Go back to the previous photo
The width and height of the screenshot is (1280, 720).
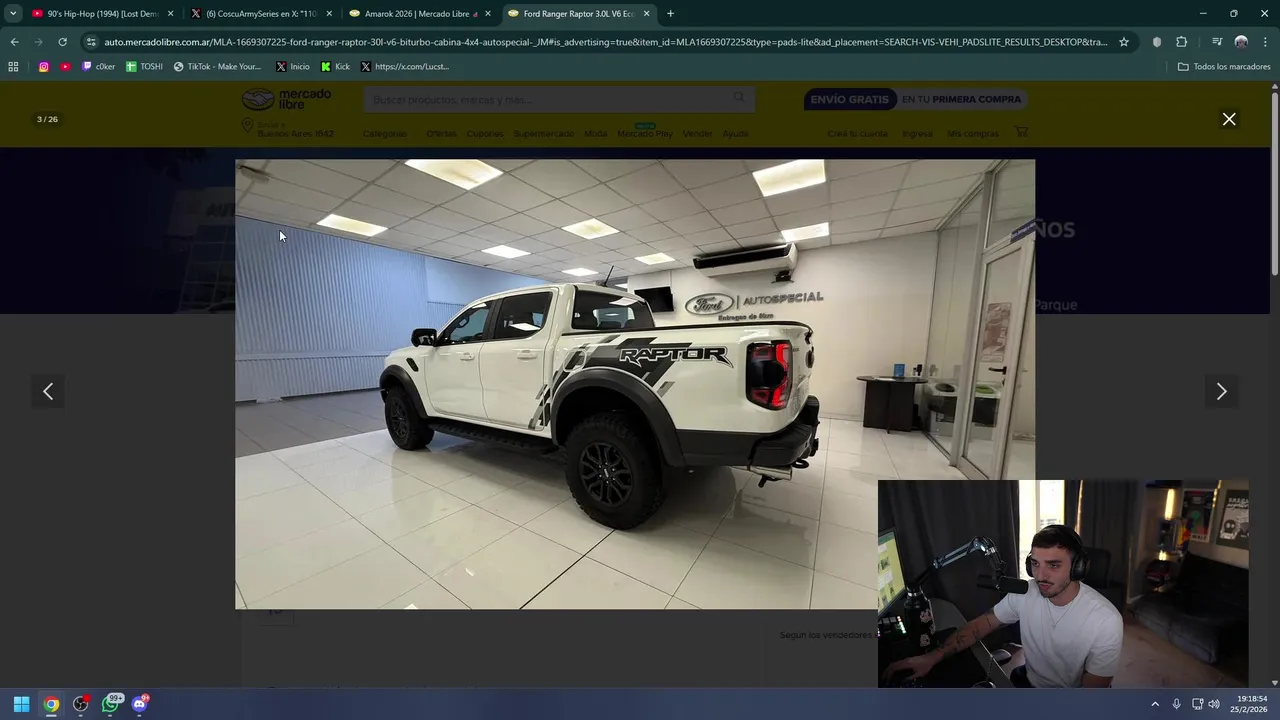48,392
